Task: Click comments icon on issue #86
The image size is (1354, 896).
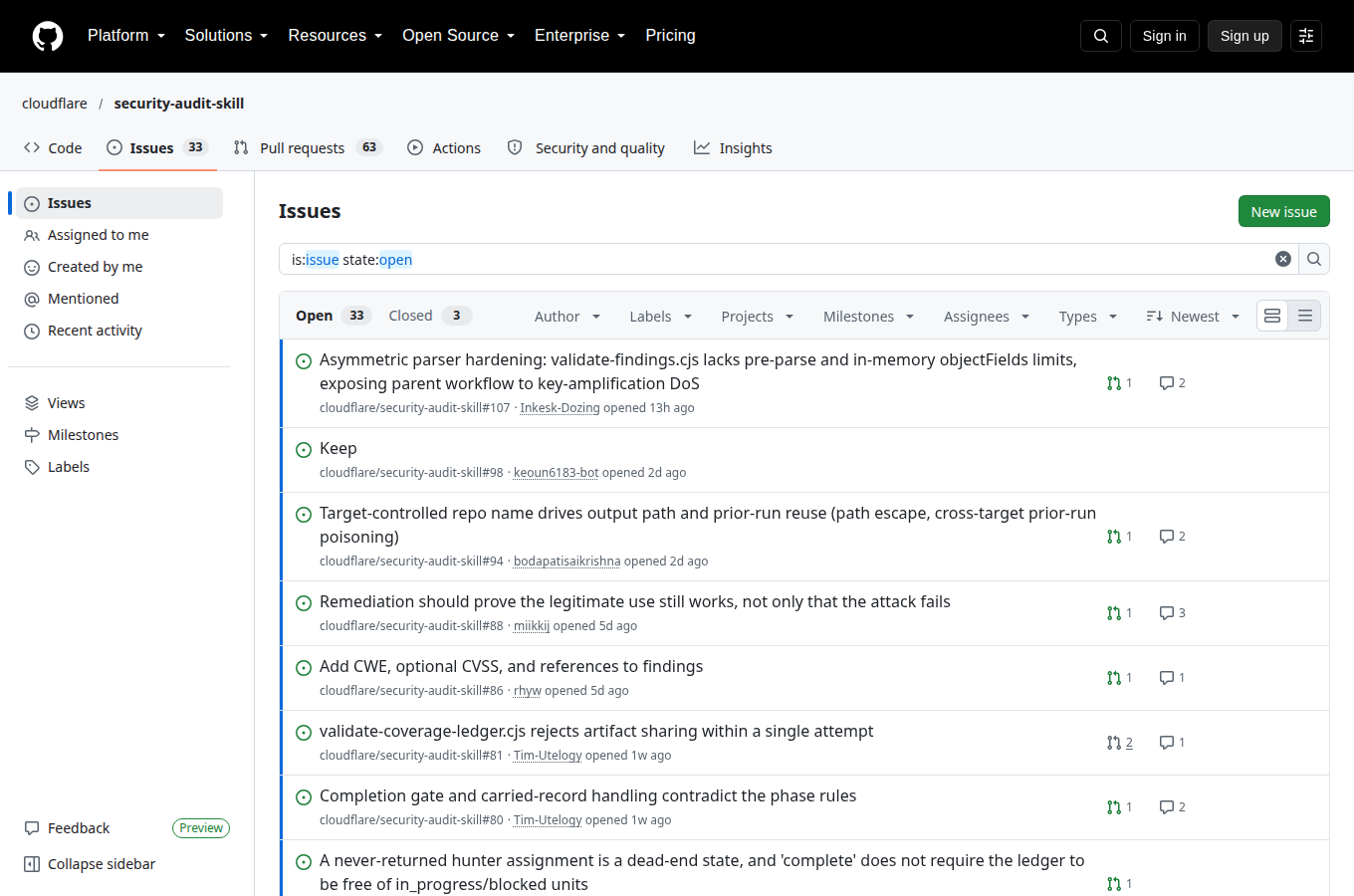Action: click(x=1167, y=678)
